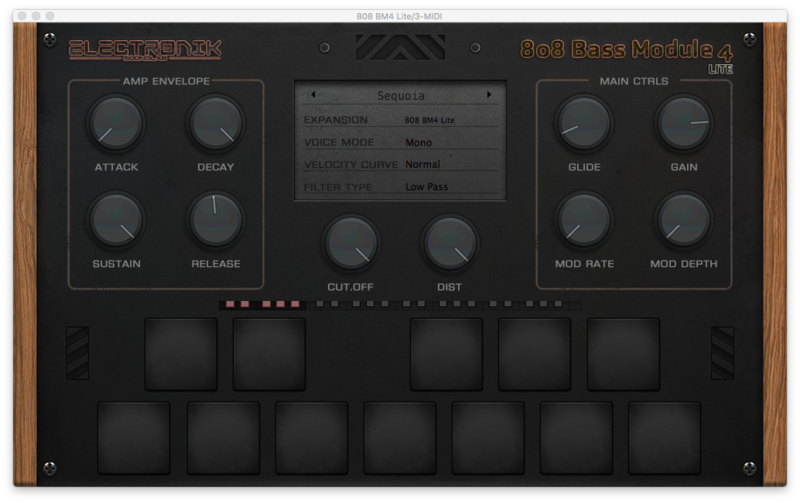Trigger the fifth pad in lower row
Image resolution: width=800 pixels, height=503 pixels.
(488, 438)
